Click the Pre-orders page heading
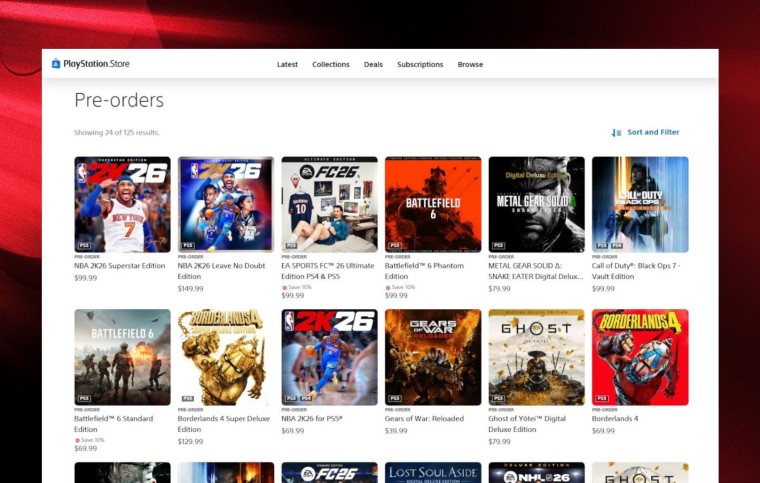Viewport: 760px width, 483px height. (x=119, y=100)
